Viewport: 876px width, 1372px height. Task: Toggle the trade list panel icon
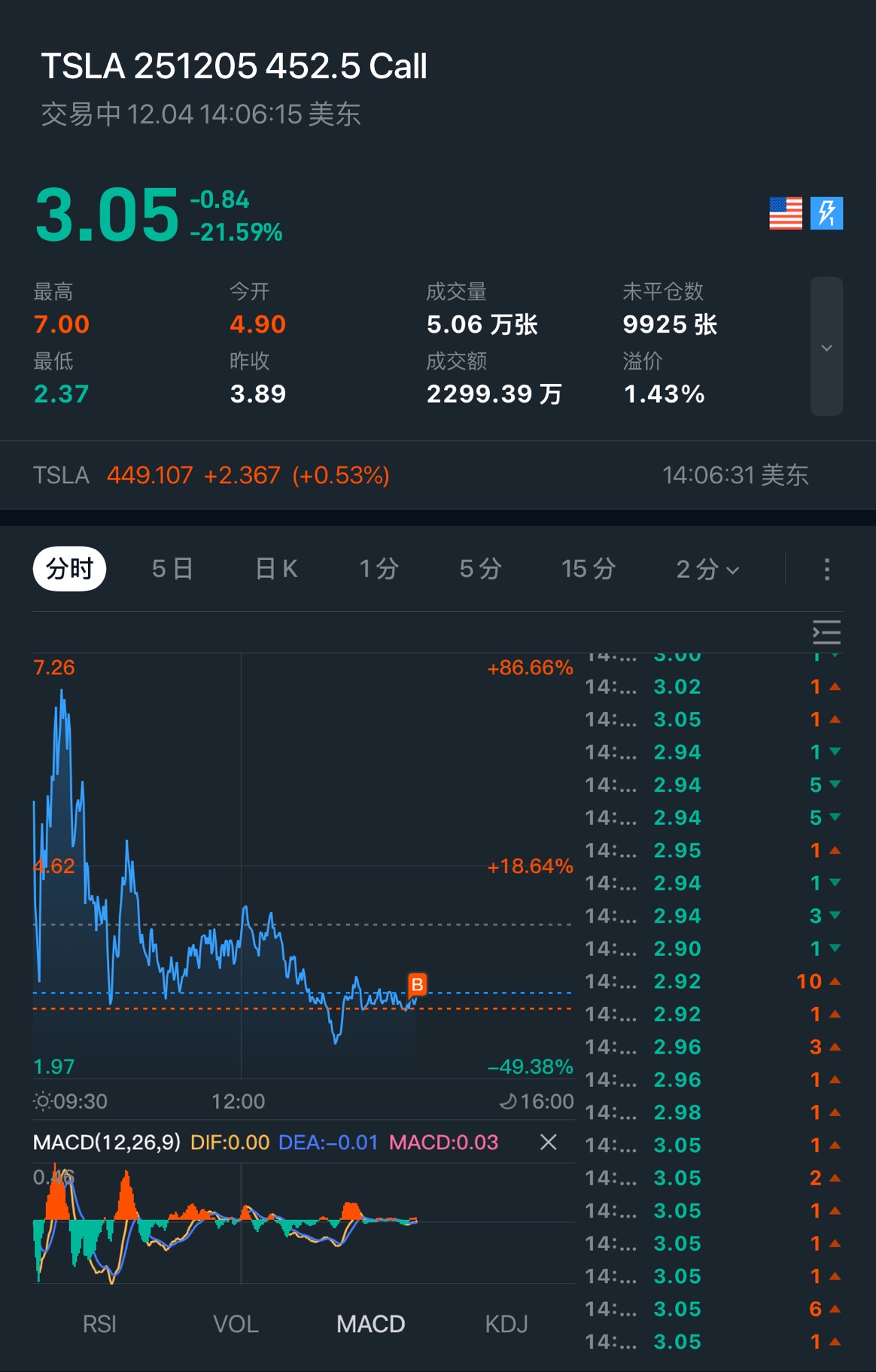click(826, 632)
